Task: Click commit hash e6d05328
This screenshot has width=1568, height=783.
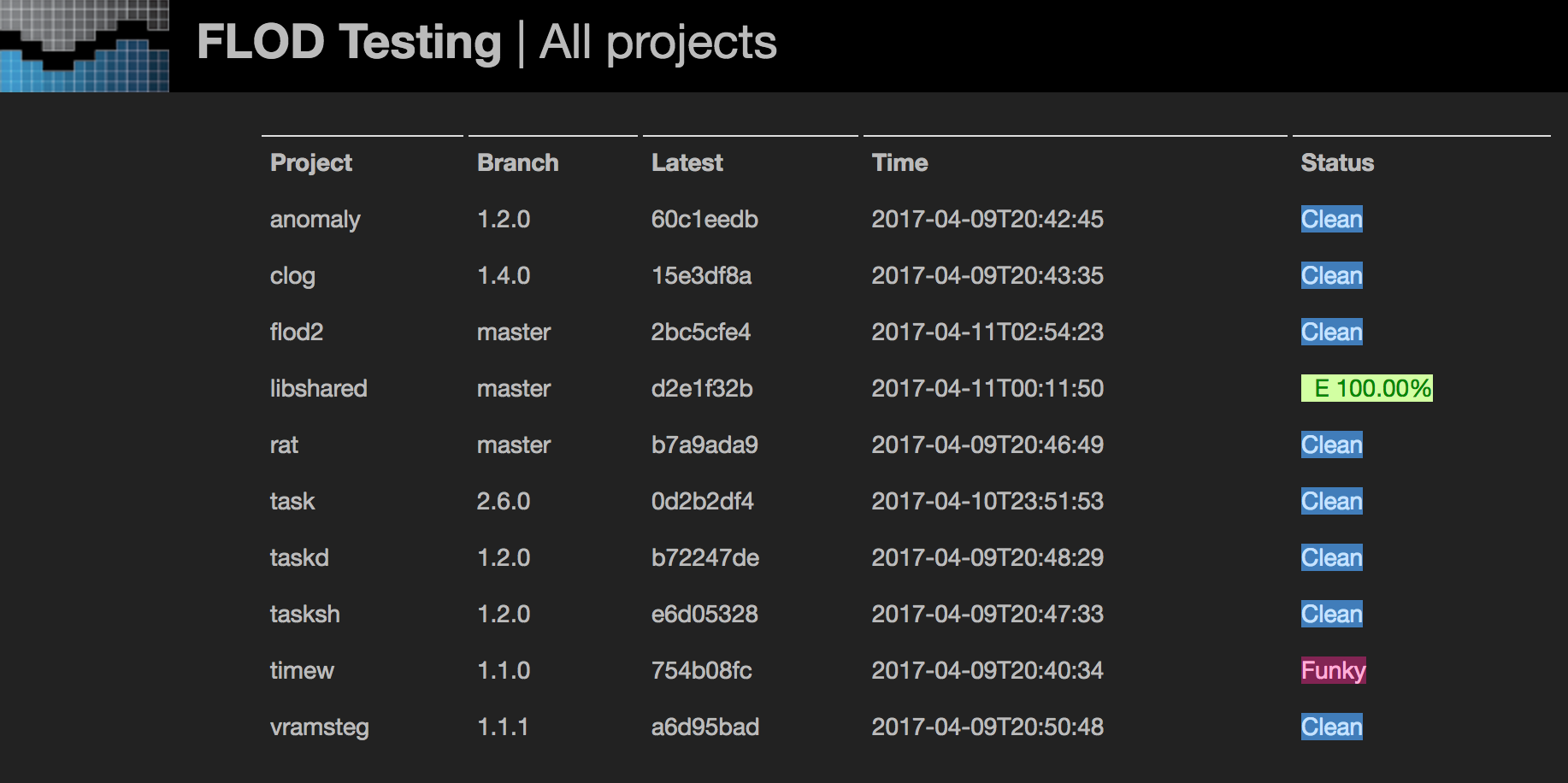Action: click(x=704, y=614)
